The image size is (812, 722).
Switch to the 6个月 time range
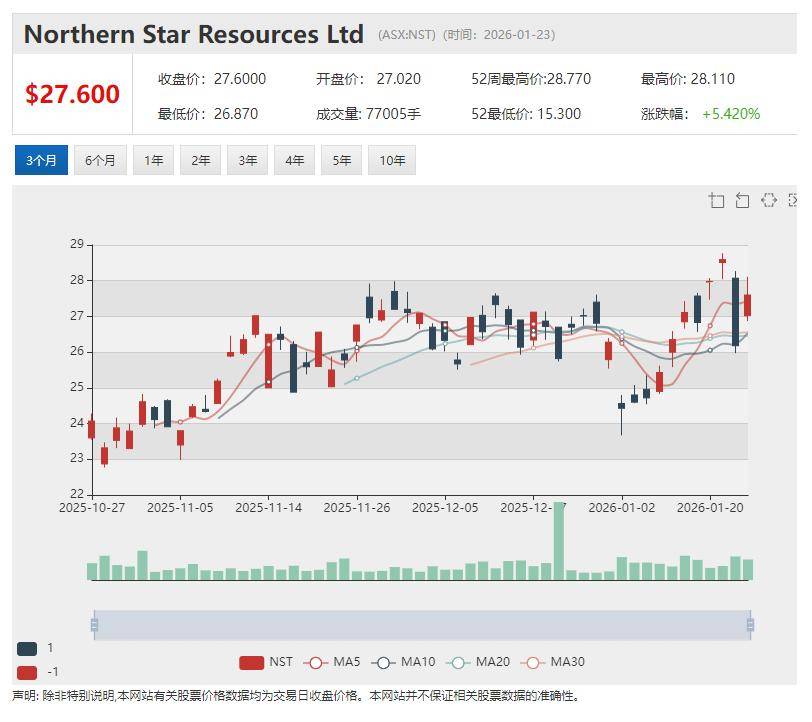pyautogui.click(x=100, y=160)
